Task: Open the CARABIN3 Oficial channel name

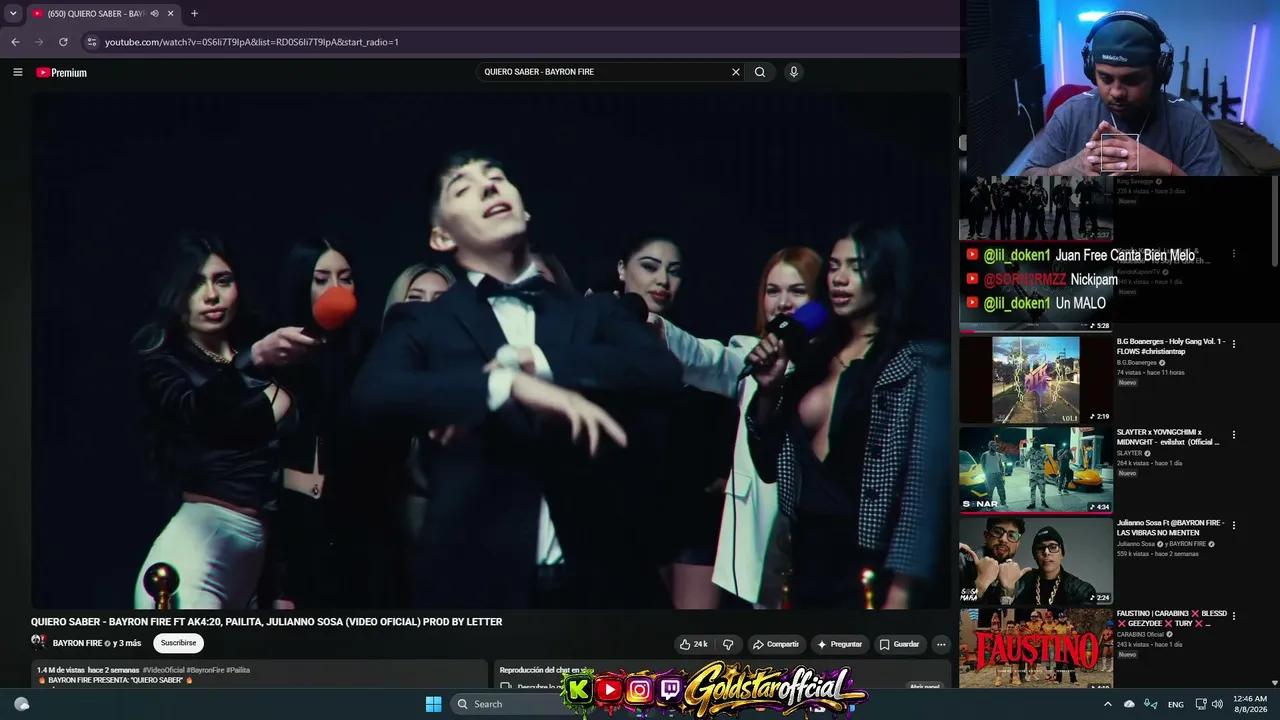Action: click(x=1140, y=635)
